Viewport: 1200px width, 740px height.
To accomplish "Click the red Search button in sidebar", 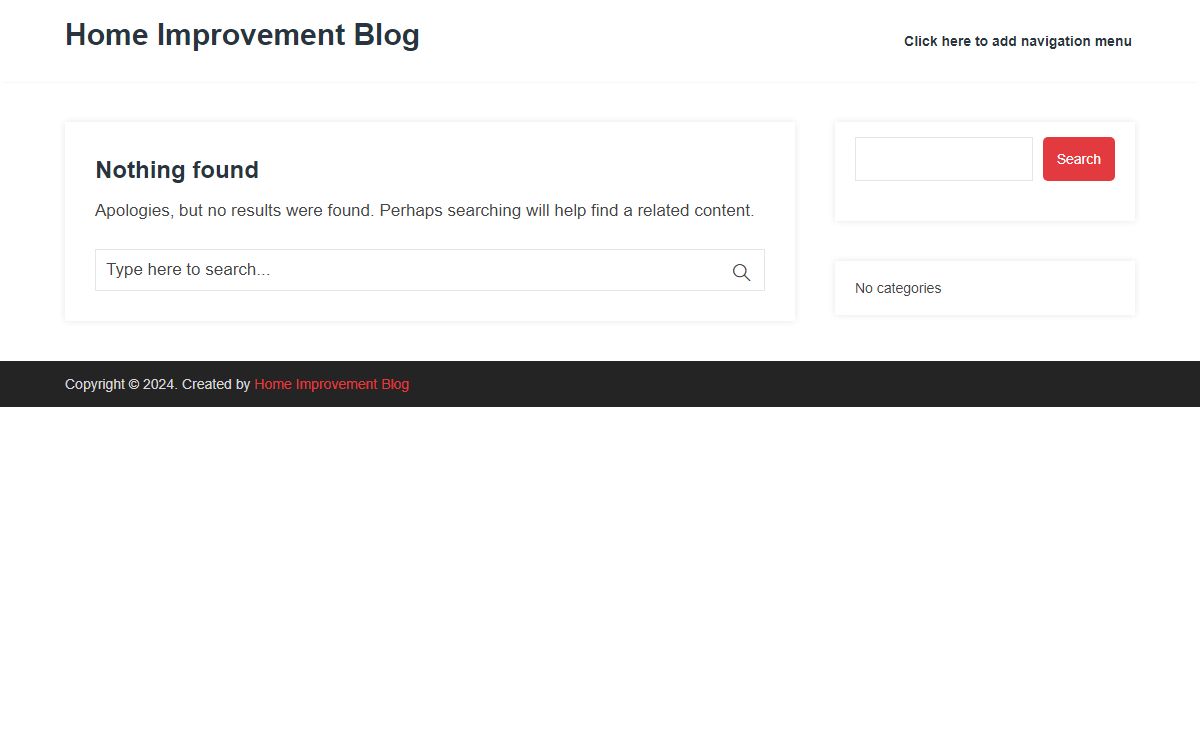I will tap(1078, 159).
